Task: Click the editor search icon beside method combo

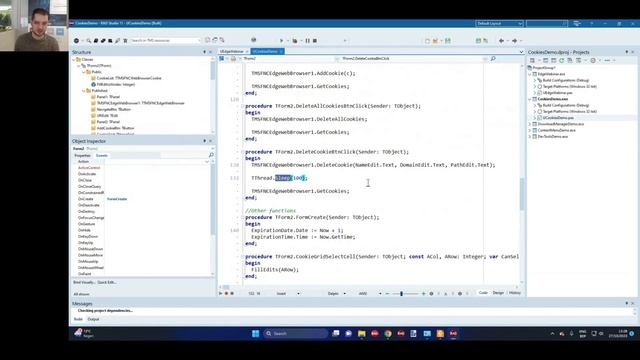Action: point(493,59)
